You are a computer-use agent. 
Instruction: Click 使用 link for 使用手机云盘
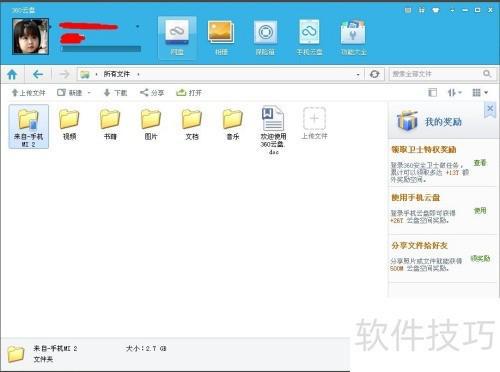(480, 211)
